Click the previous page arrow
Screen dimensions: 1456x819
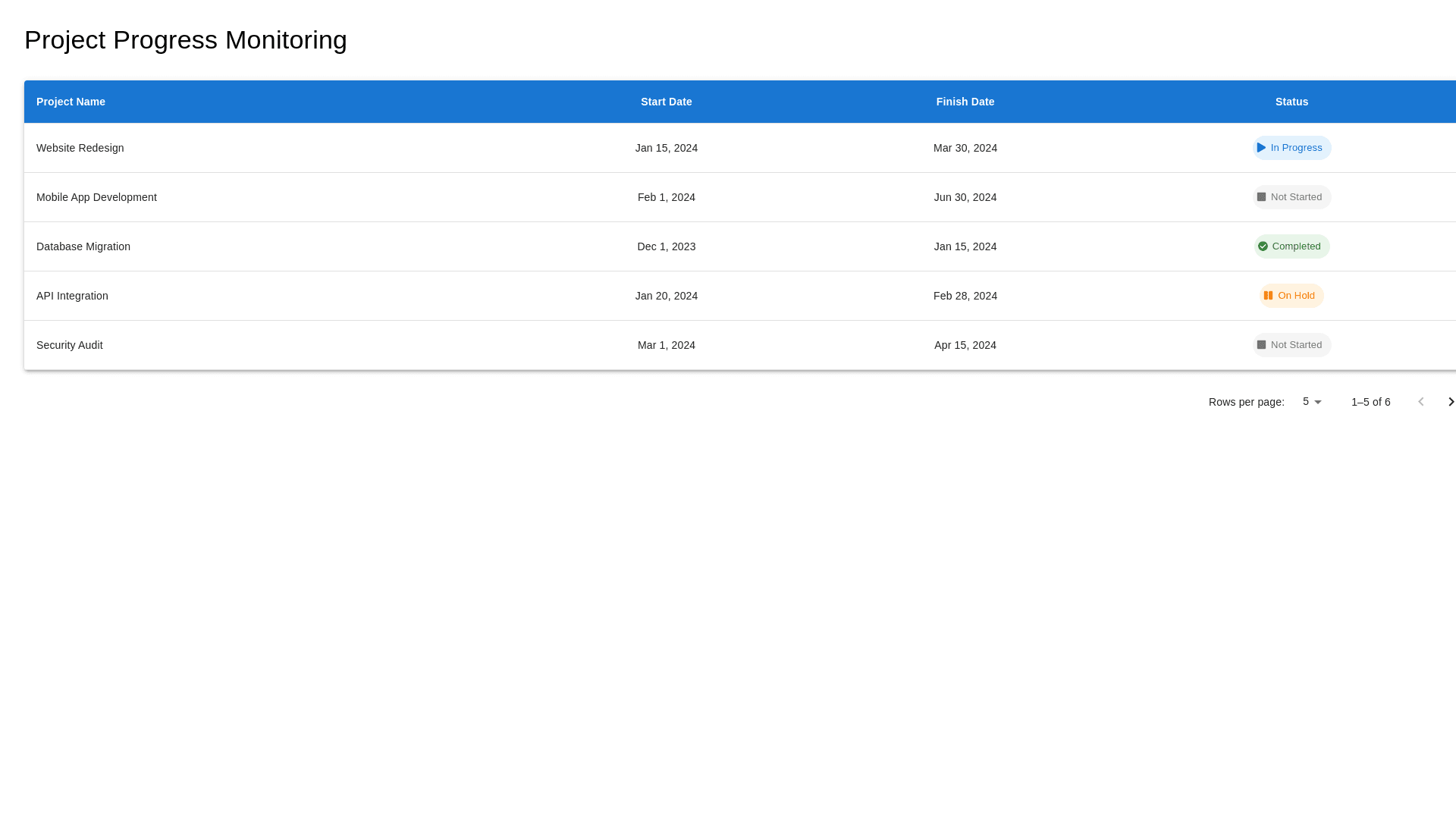[x=1421, y=402]
